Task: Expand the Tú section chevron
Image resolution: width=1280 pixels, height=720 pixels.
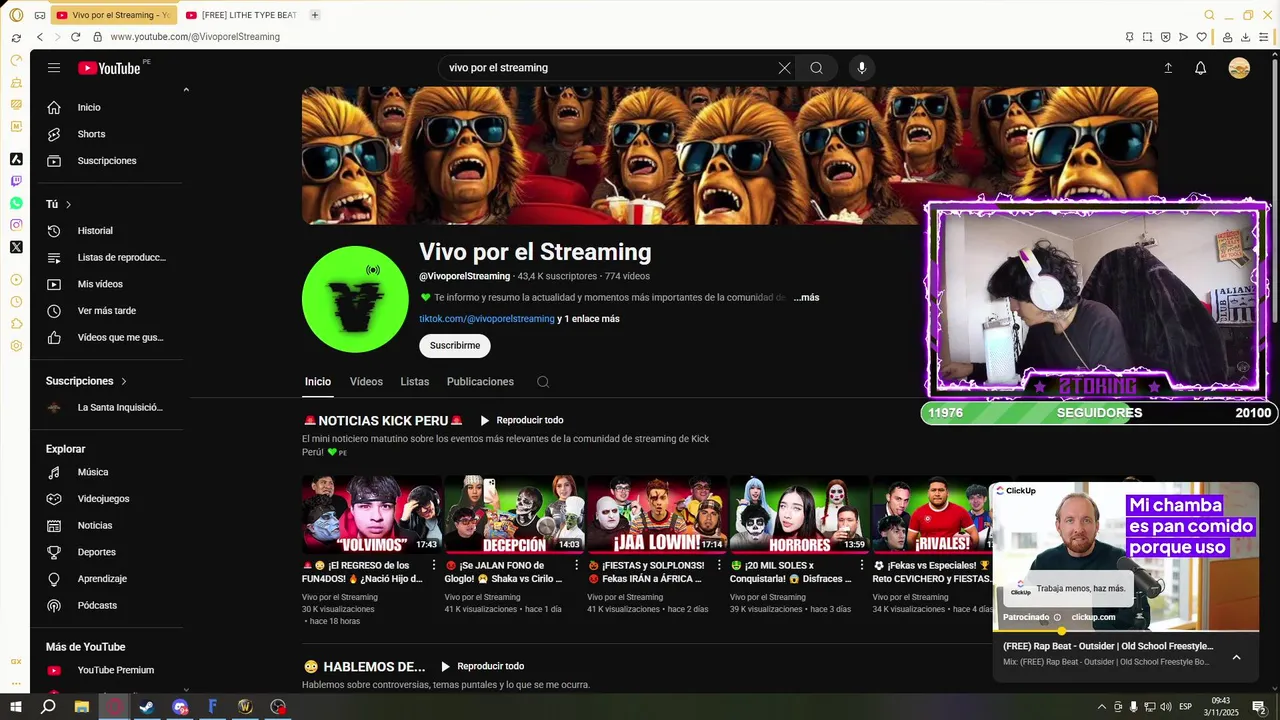Action: pos(69,204)
